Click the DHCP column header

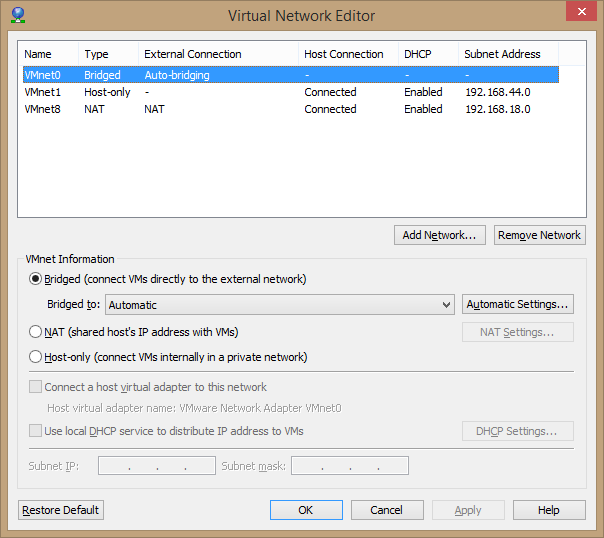pos(428,54)
